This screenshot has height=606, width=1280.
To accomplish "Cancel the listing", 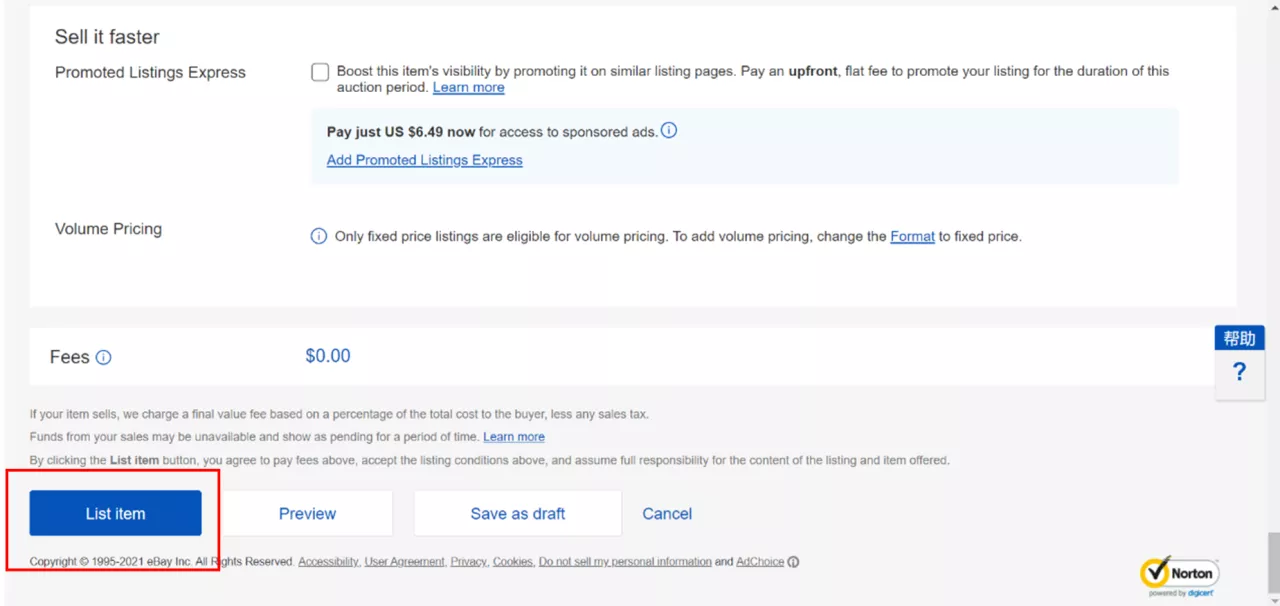I will (667, 514).
